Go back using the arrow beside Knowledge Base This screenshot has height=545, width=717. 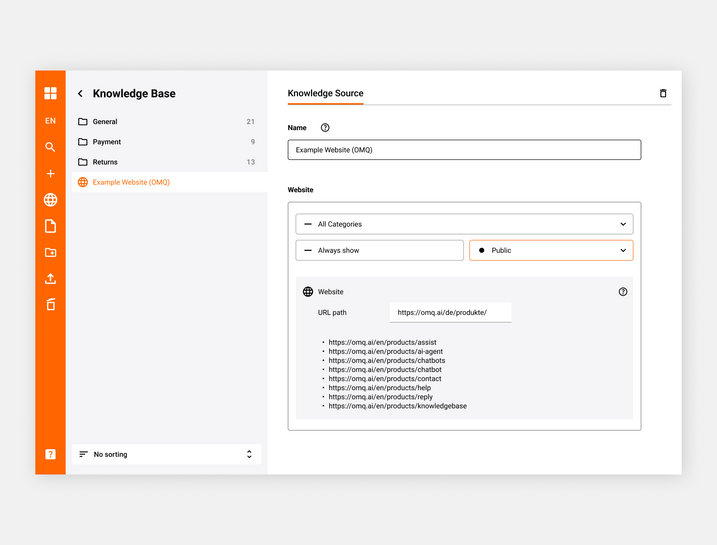pyautogui.click(x=80, y=94)
